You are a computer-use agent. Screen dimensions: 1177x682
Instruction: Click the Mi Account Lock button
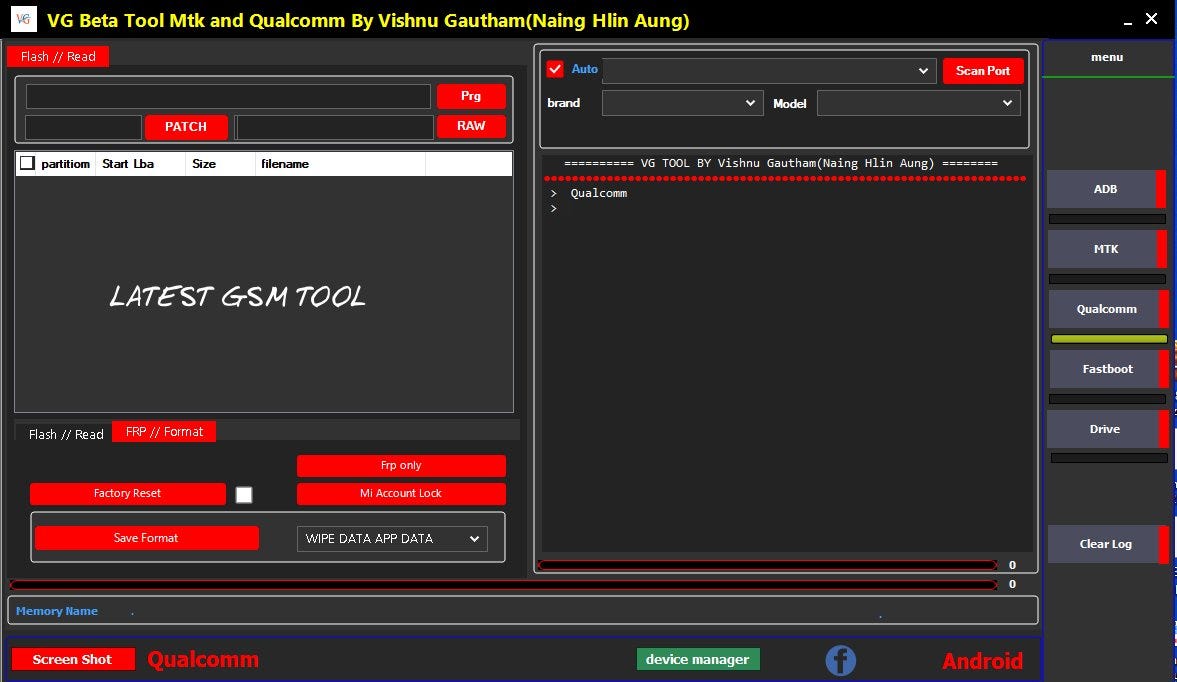(x=401, y=493)
